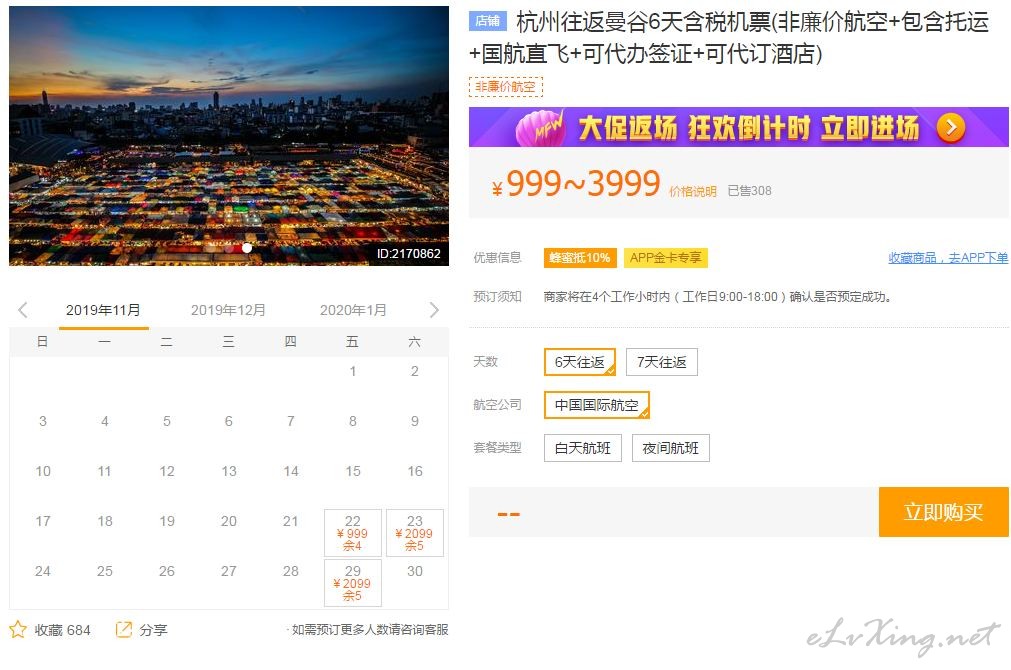Click the 立即购买 button
Image resolution: width=1011 pixels, height=670 pixels.
(x=943, y=512)
